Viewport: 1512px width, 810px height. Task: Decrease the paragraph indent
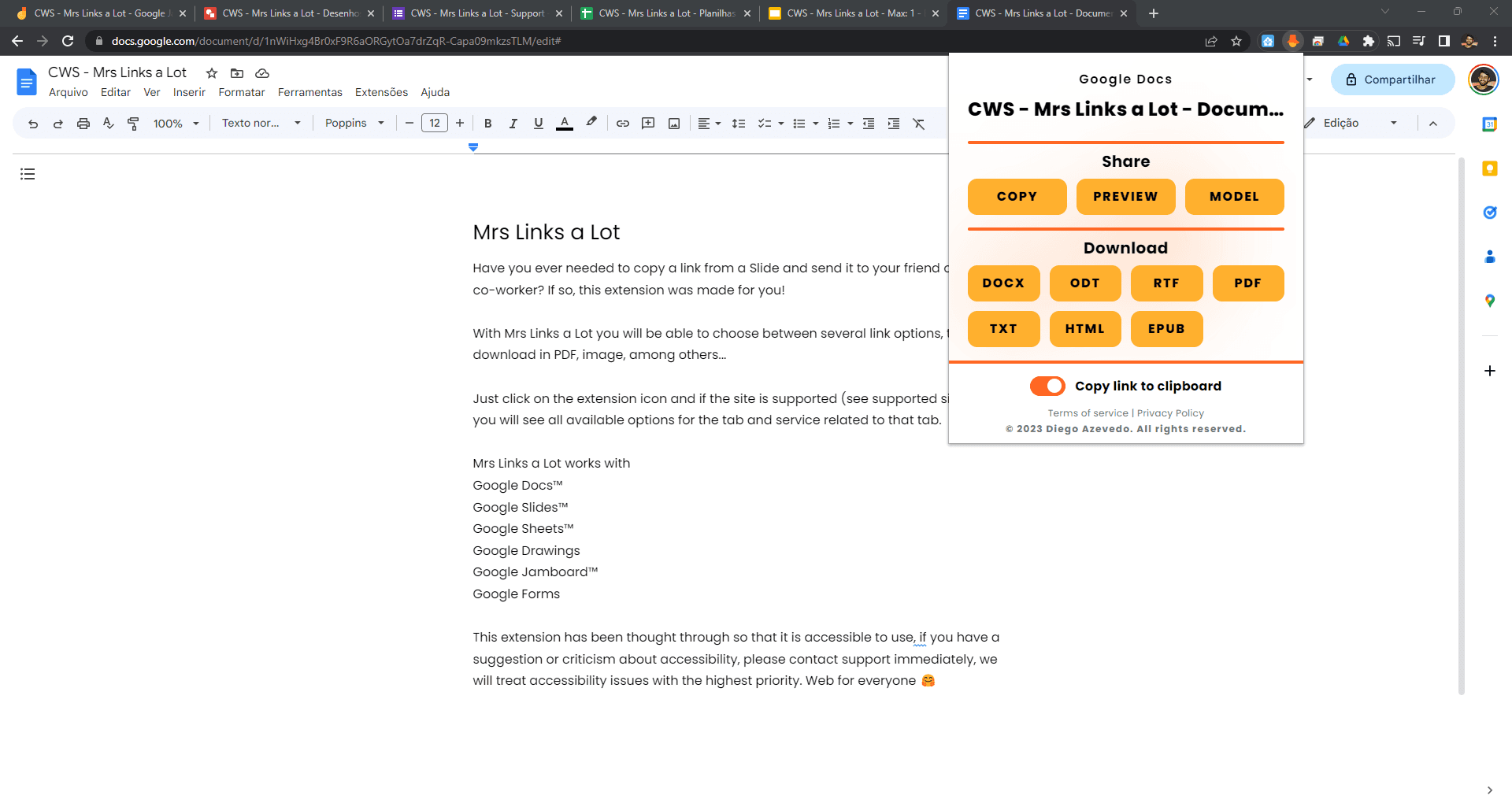pyautogui.click(x=869, y=124)
